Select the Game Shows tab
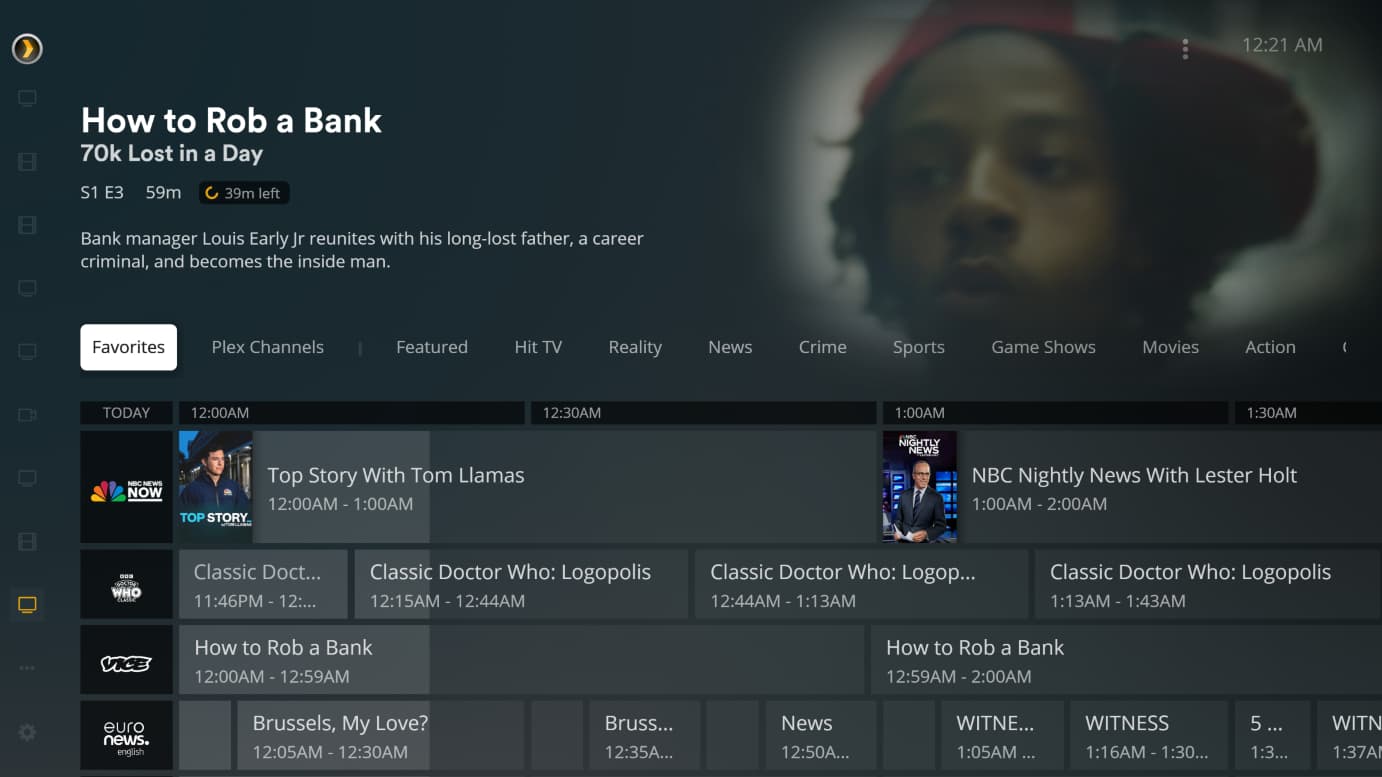Viewport: 1382px width, 777px height. (1043, 347)
